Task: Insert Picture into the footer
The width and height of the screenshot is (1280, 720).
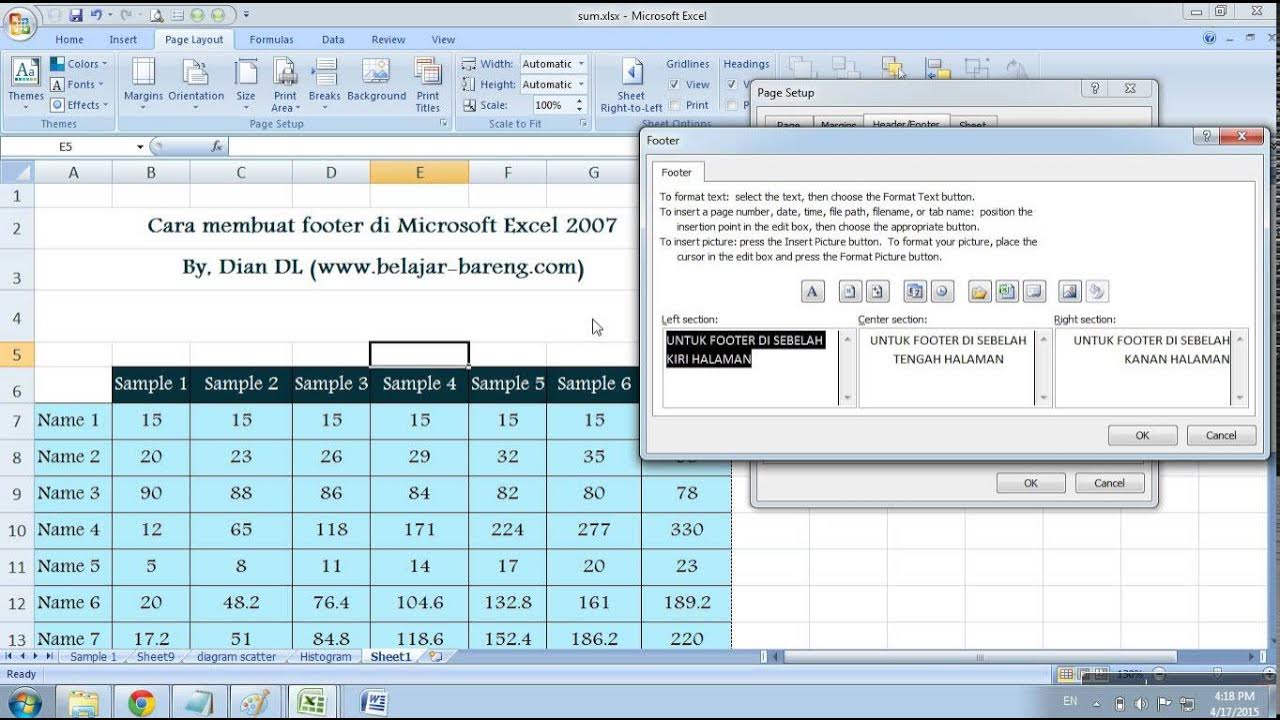Action: pos(1070,292)
